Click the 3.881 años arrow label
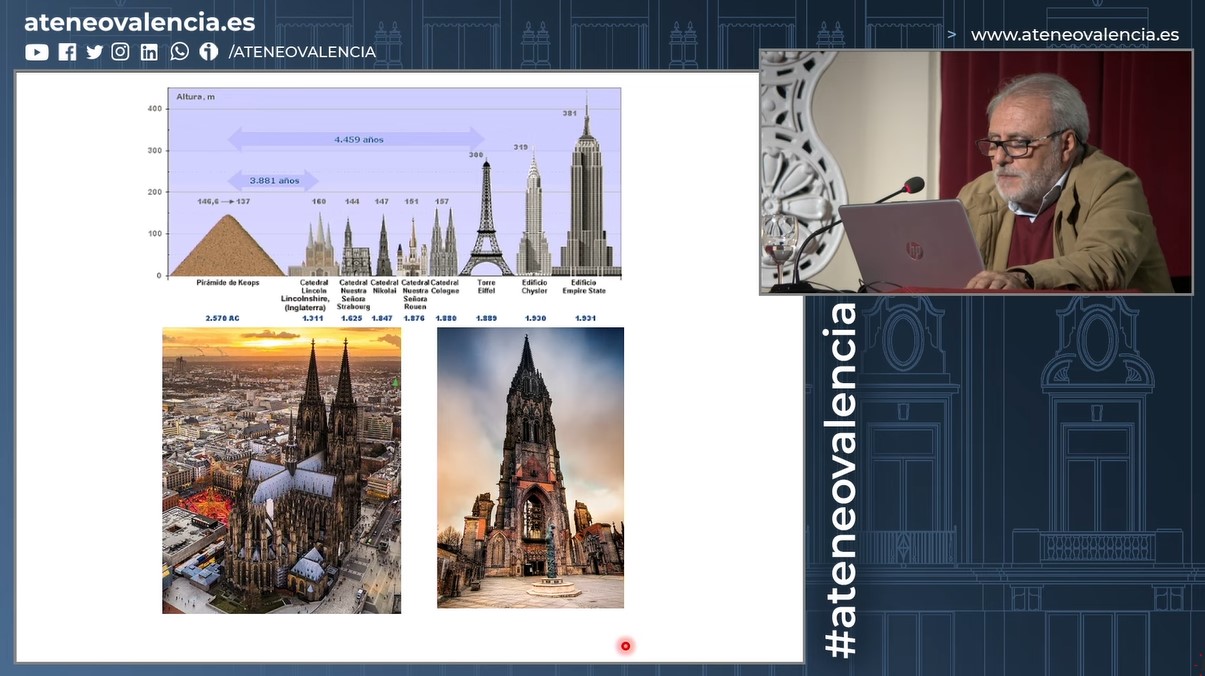The width and height of the screenshot is (1205, 676). (x=274, y=181)
